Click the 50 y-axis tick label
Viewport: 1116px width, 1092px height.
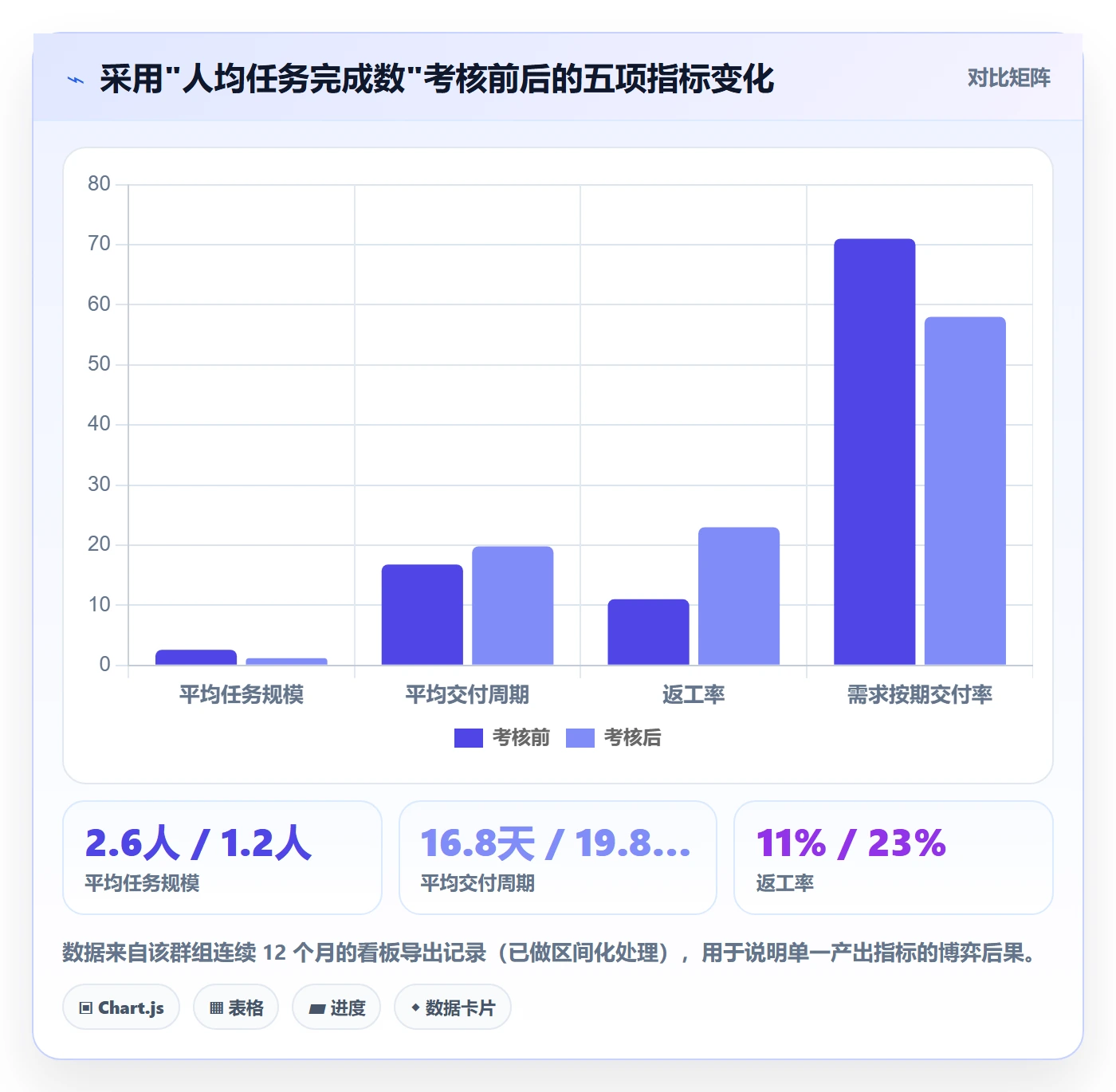pyautogui.click(x=99, y=364)
